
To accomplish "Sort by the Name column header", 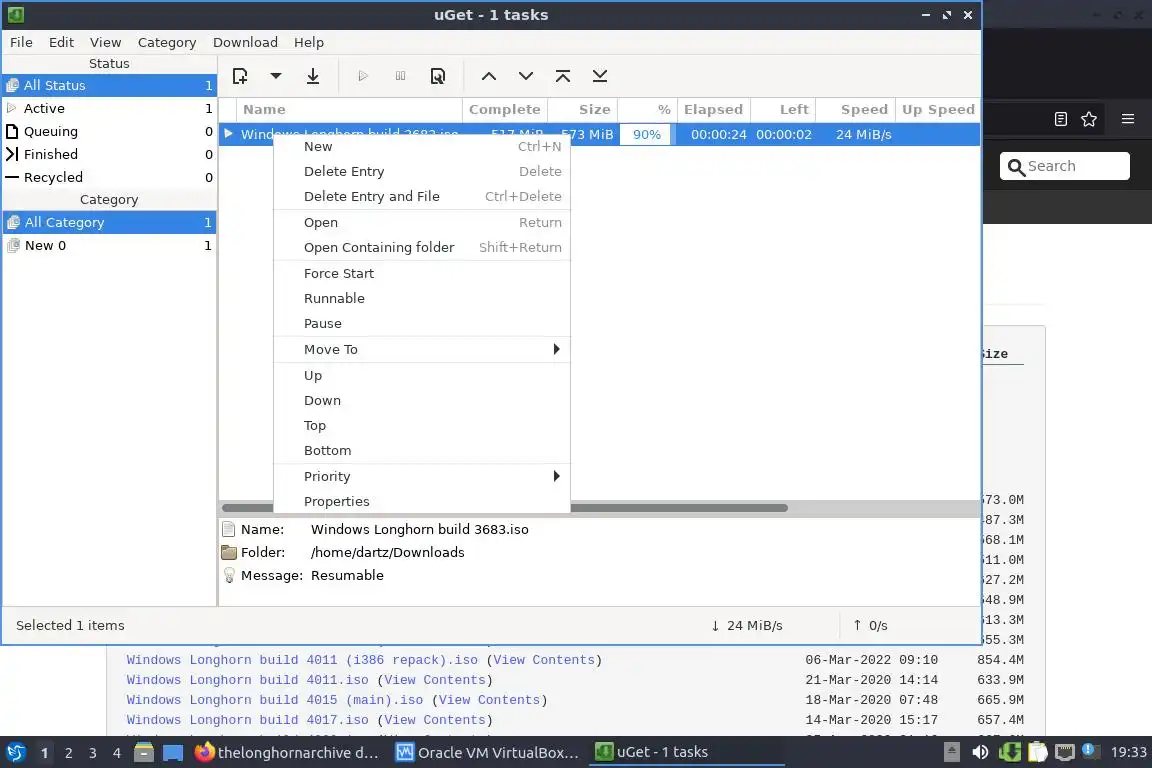I will tap(349, 110).
